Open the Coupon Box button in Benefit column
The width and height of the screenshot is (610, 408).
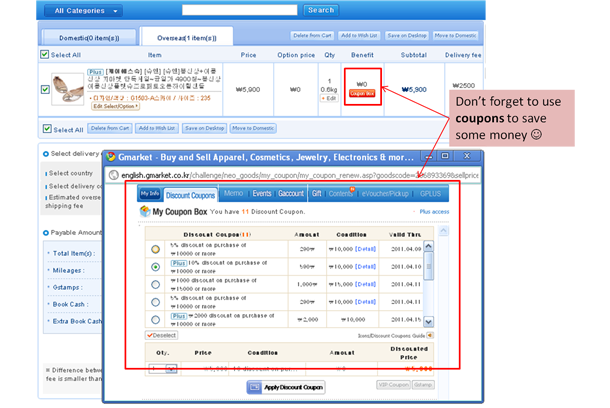coord(362,93)
